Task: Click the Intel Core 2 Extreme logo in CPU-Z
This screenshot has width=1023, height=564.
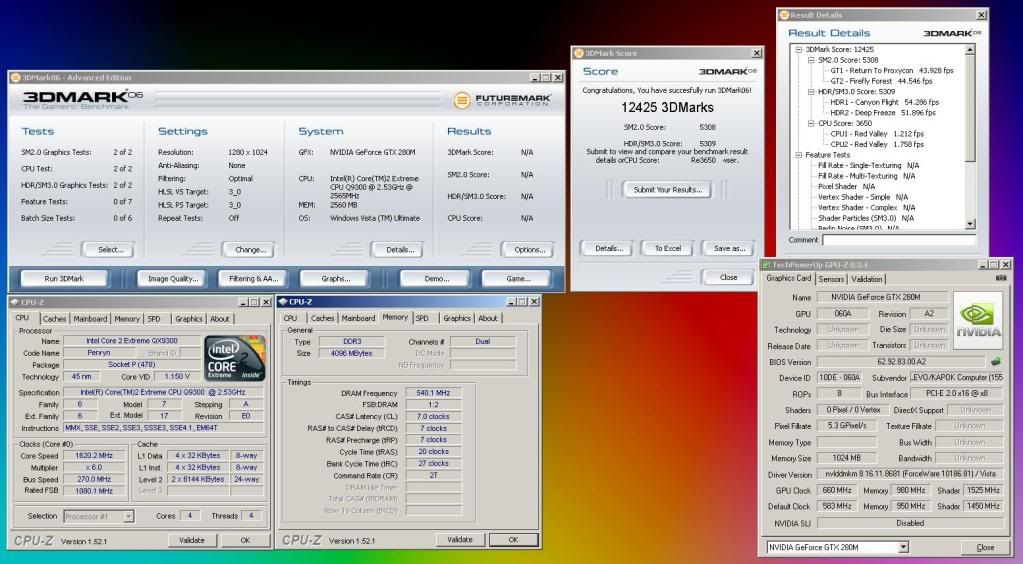Action: [235, 358]
